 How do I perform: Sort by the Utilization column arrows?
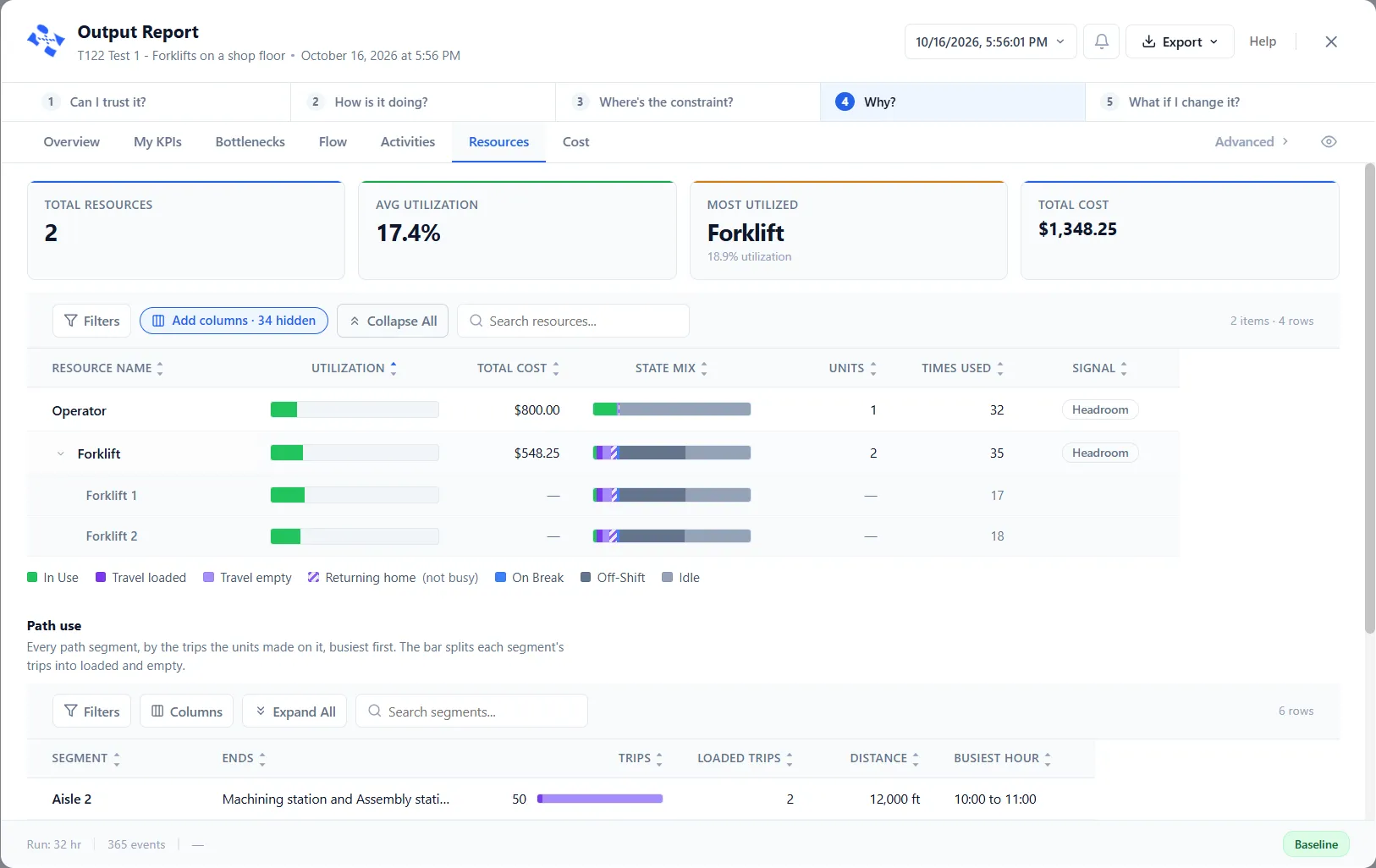[394, 368]
